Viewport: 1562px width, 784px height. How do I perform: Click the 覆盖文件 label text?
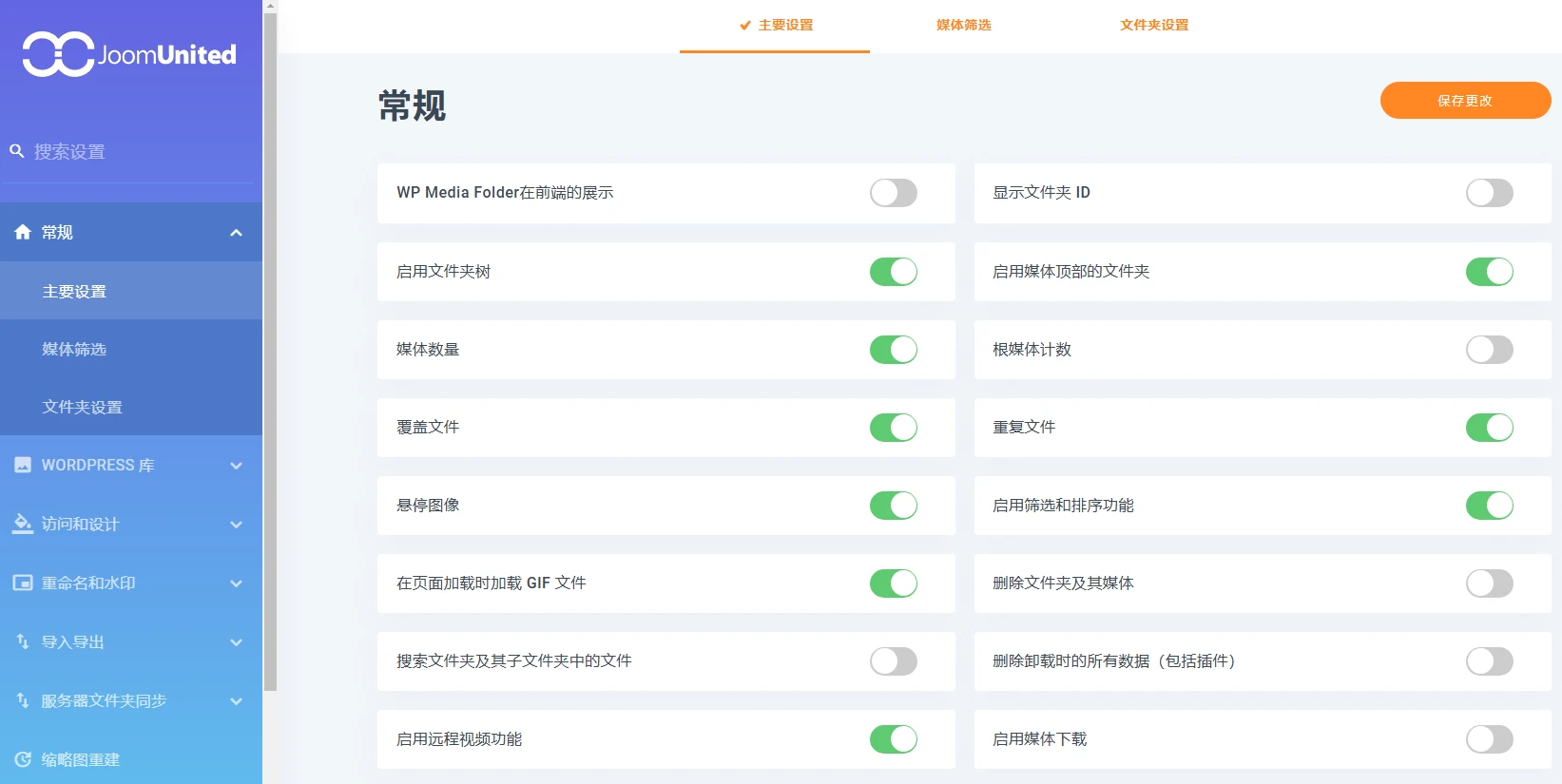click(428, 428)
